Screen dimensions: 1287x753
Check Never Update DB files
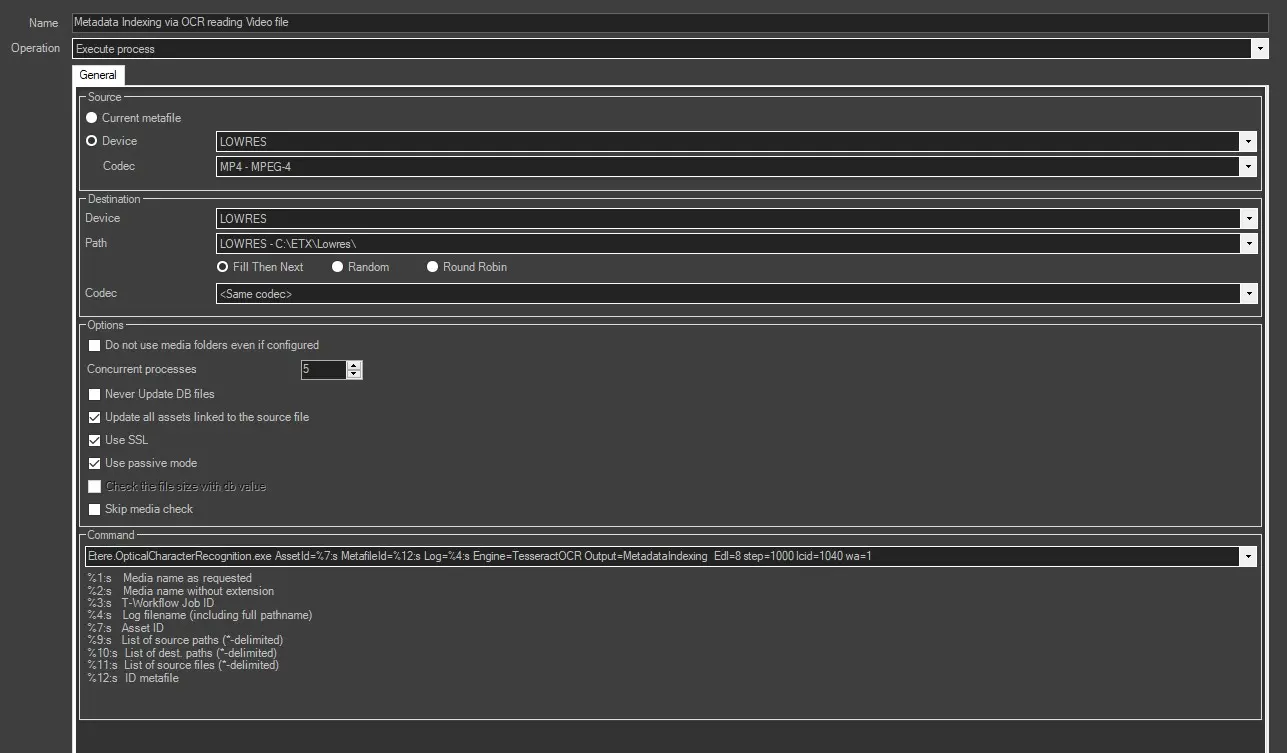[x=95, y=394]
